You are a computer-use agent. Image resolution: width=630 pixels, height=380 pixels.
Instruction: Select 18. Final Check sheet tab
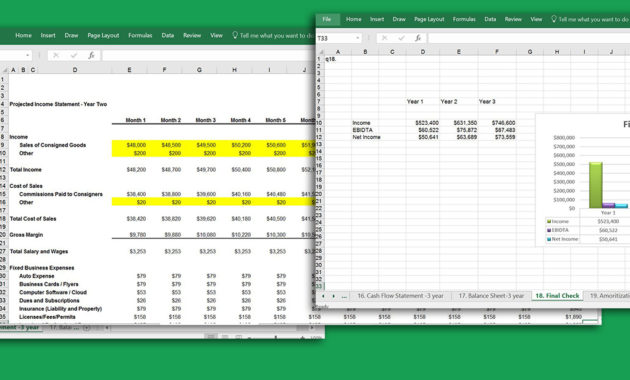pyautogui.click(x=557, y=296)
